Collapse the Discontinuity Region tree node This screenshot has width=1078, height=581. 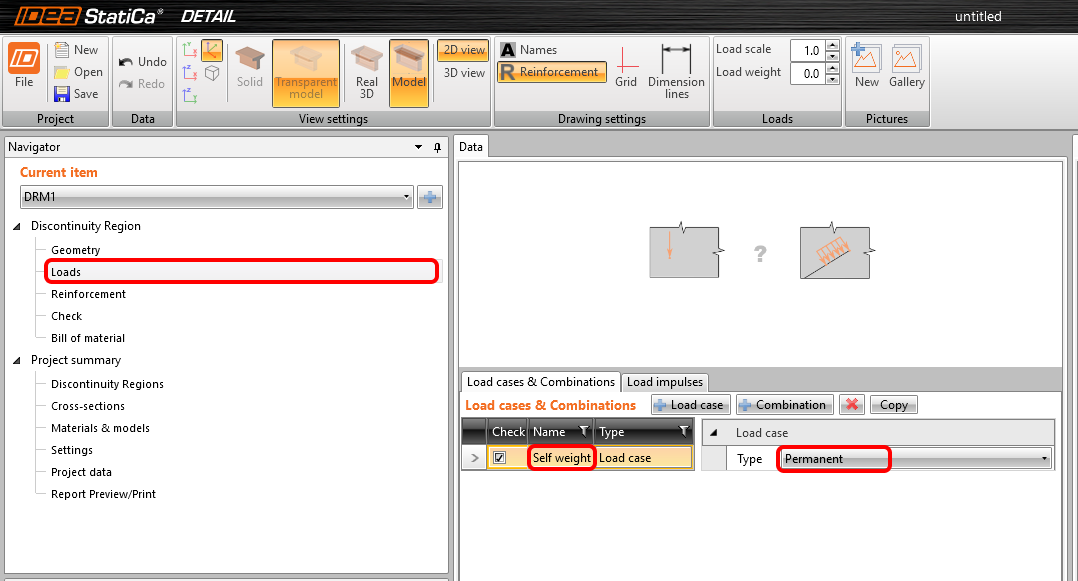[x=17, y=226]
